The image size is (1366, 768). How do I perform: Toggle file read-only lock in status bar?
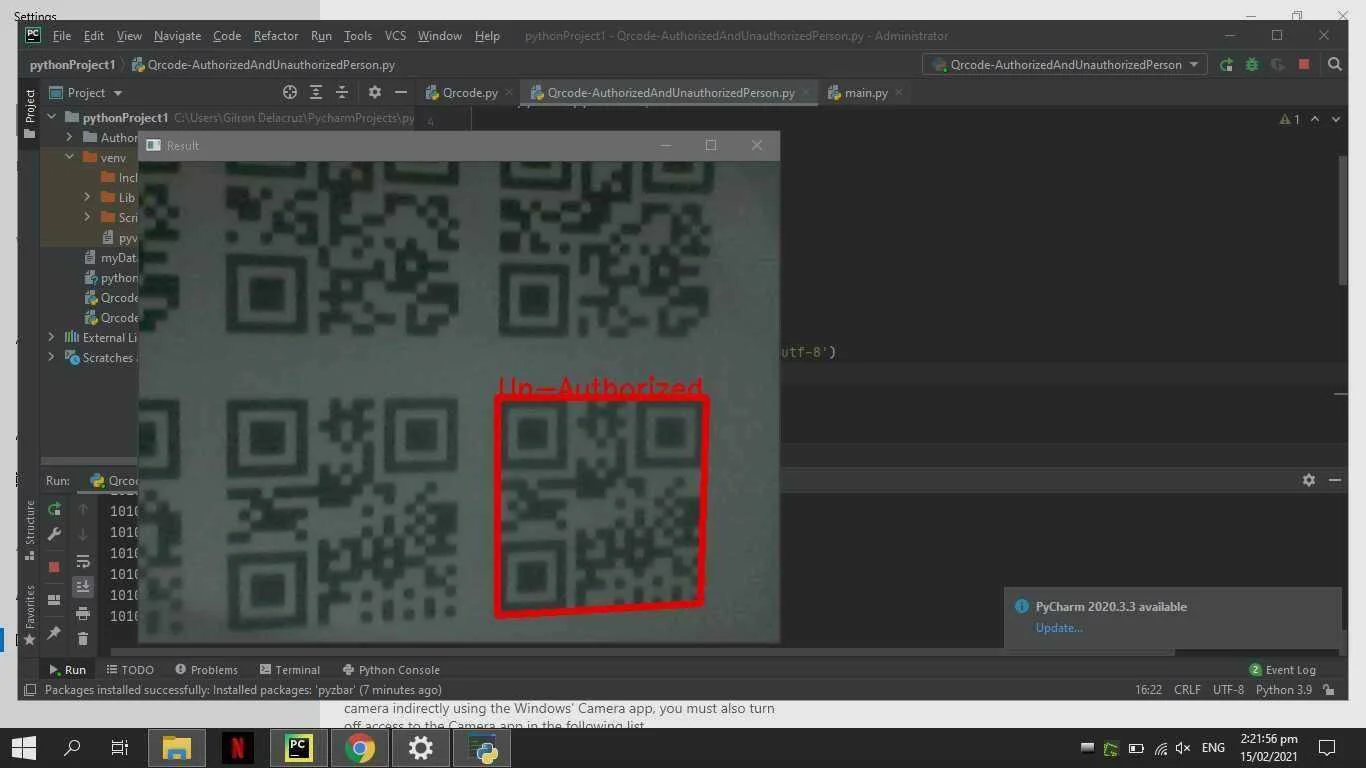click(x=1328, y=690)
